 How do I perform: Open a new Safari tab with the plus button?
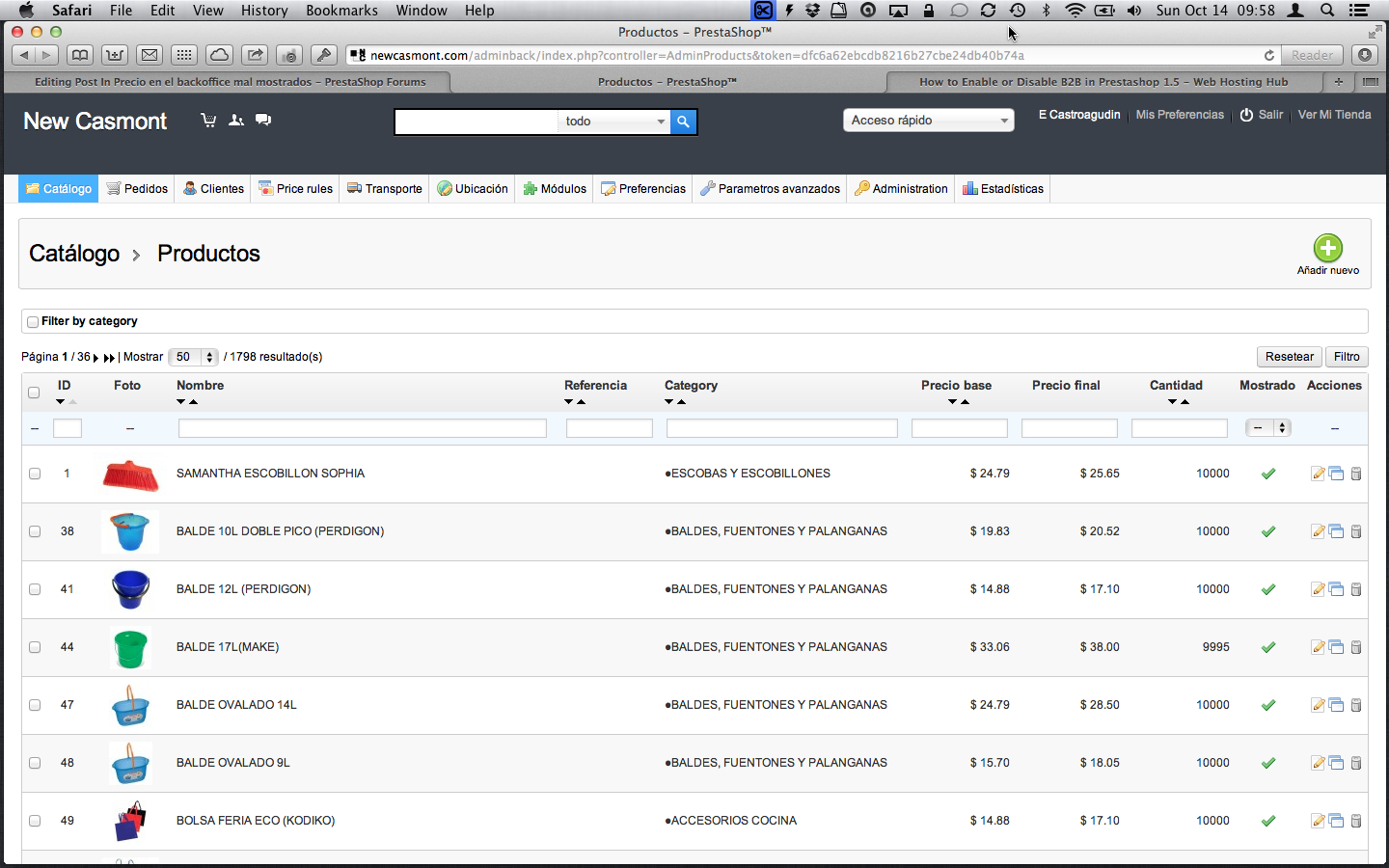point(1338,82)
